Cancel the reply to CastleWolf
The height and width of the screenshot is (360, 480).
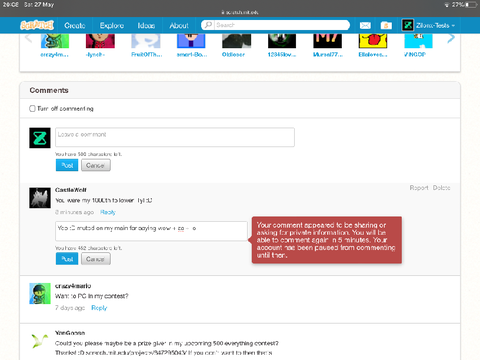pyautogui.click(x=96, y=259)
